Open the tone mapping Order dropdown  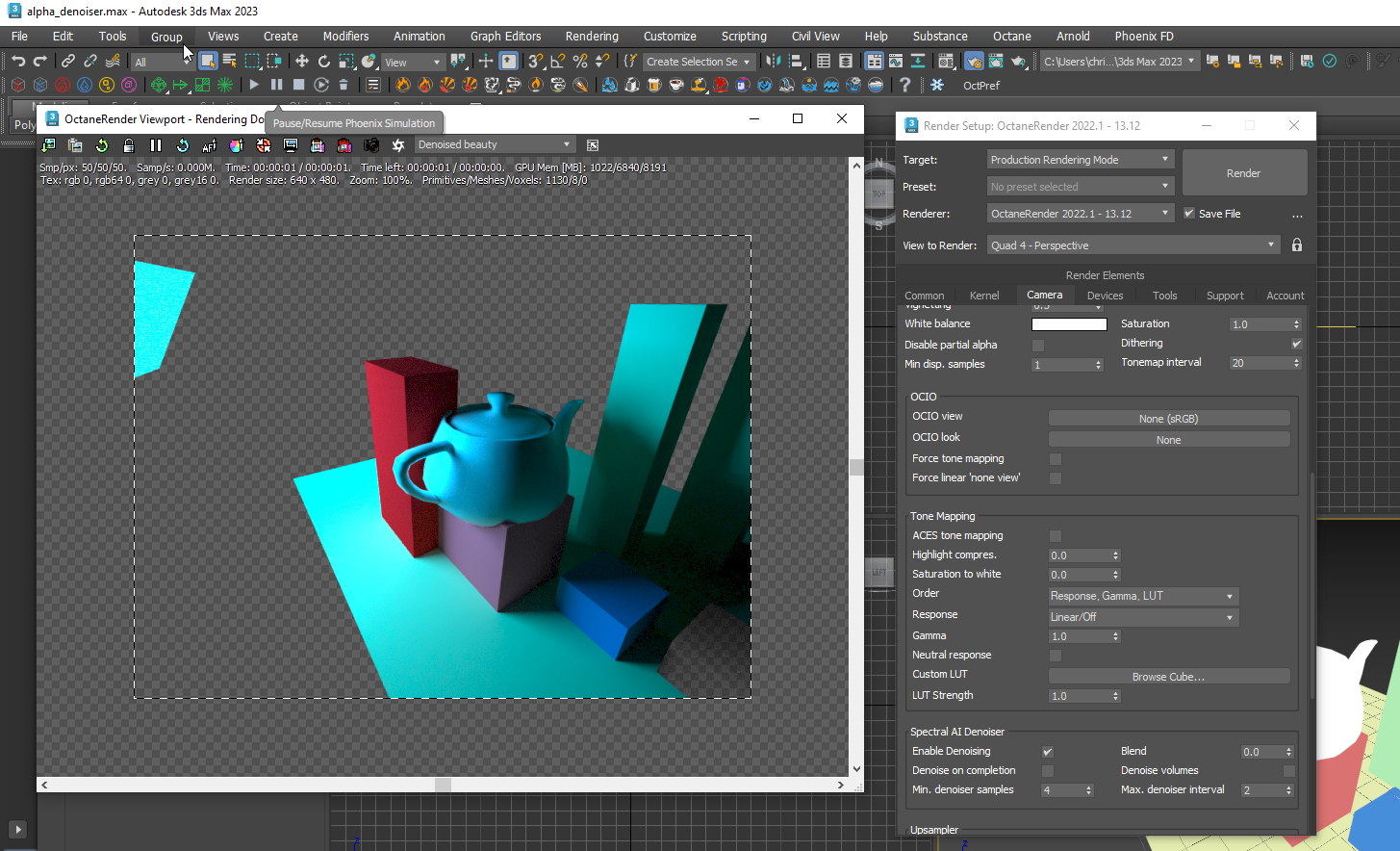point(1143,596)
